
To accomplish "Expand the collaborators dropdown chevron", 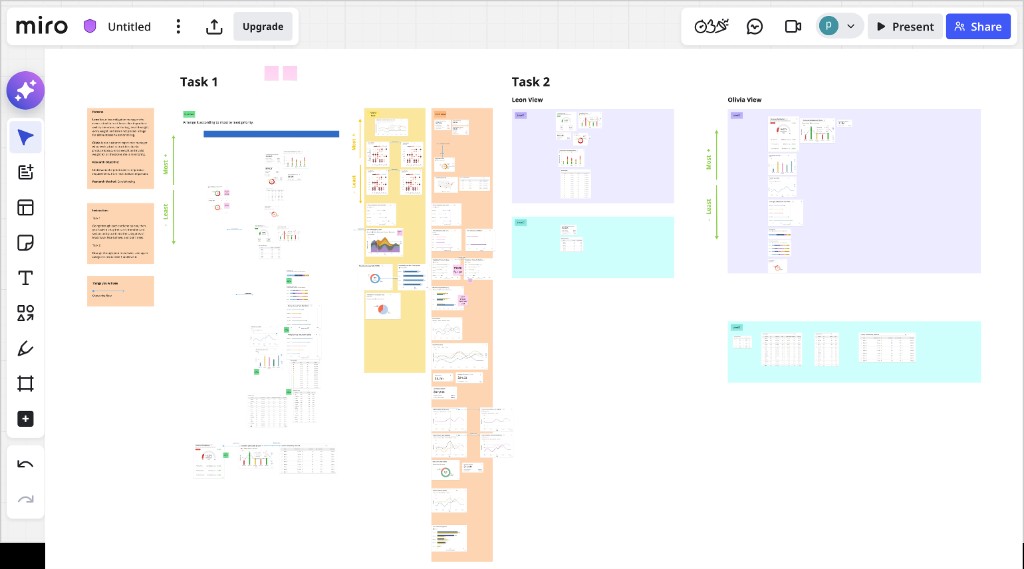I will pos(850,27).
